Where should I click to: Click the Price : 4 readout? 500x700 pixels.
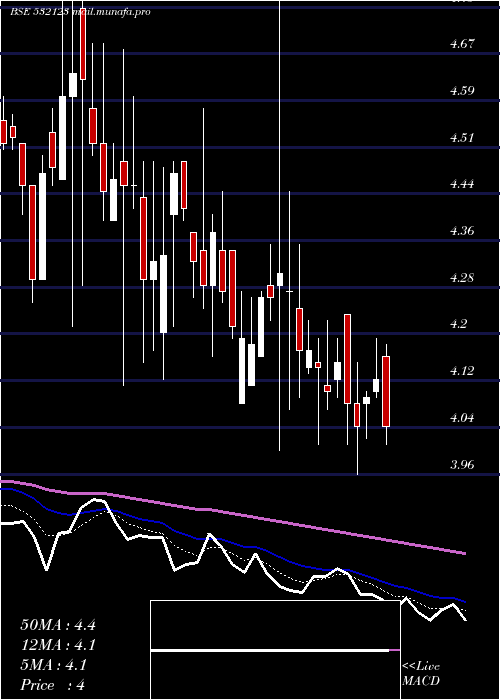pos(53,685)
